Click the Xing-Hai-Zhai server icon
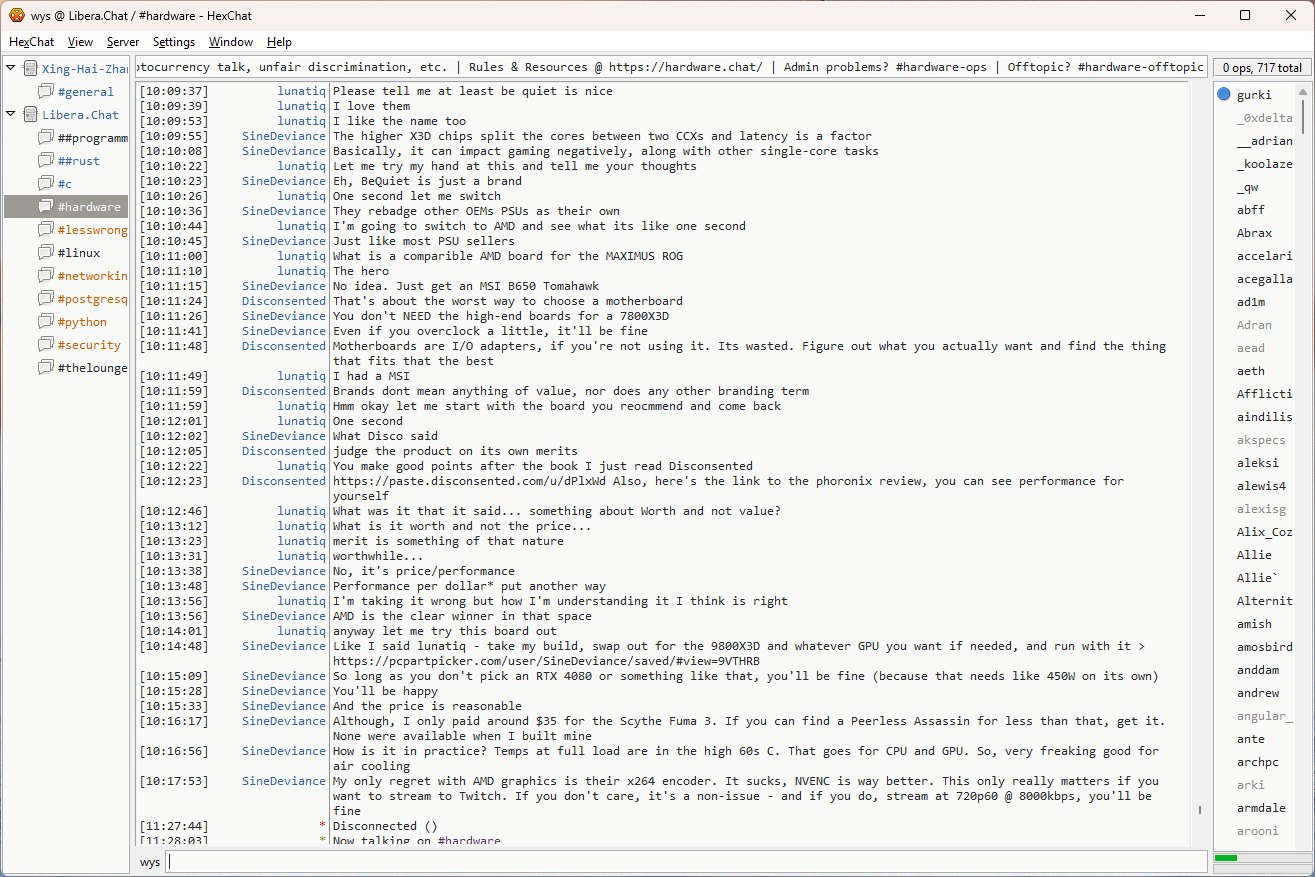Image resolution: width=1315 pixels, height=877 pixels. (30, 69)
